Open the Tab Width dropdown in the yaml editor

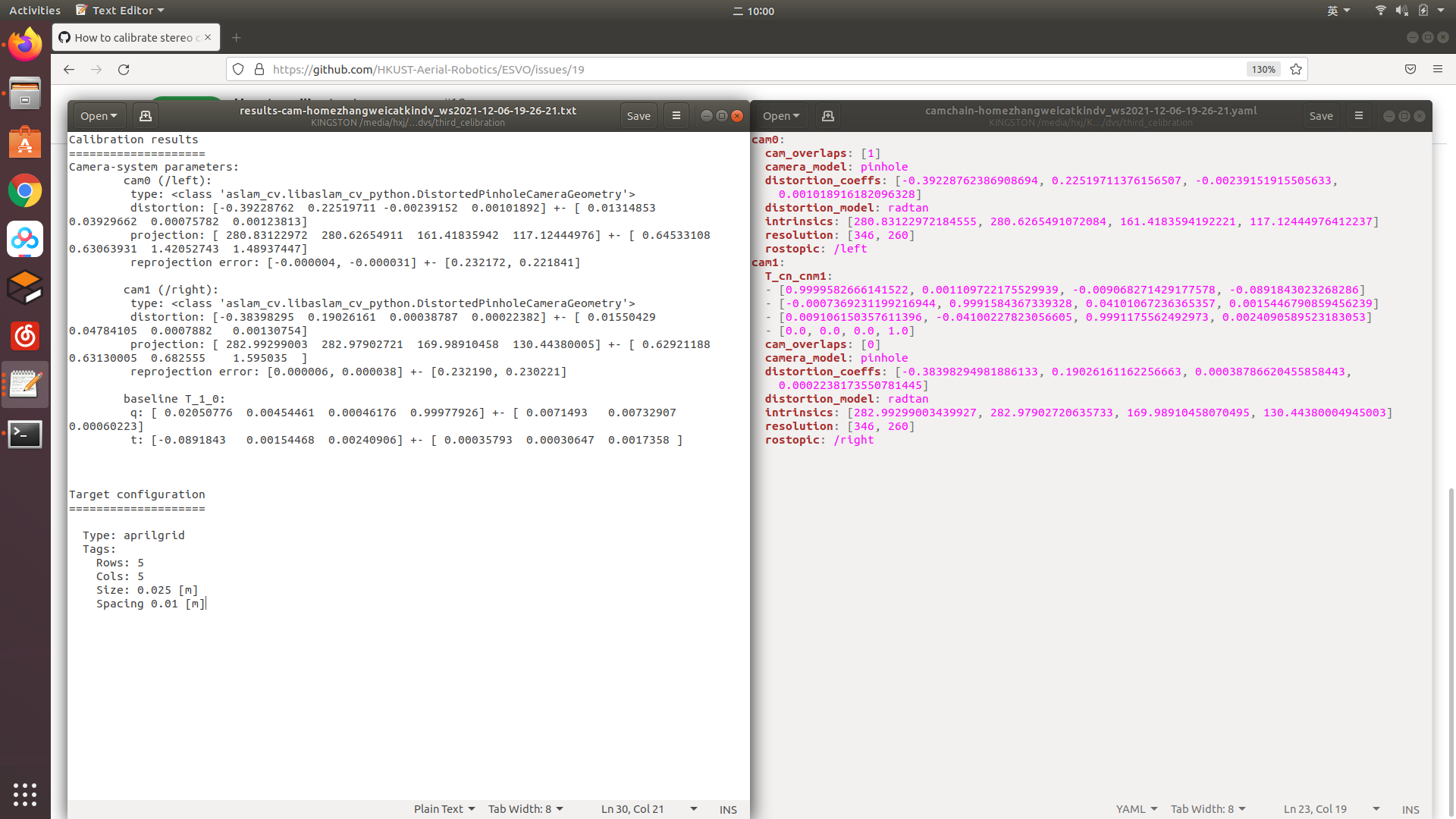(1207, 809)
